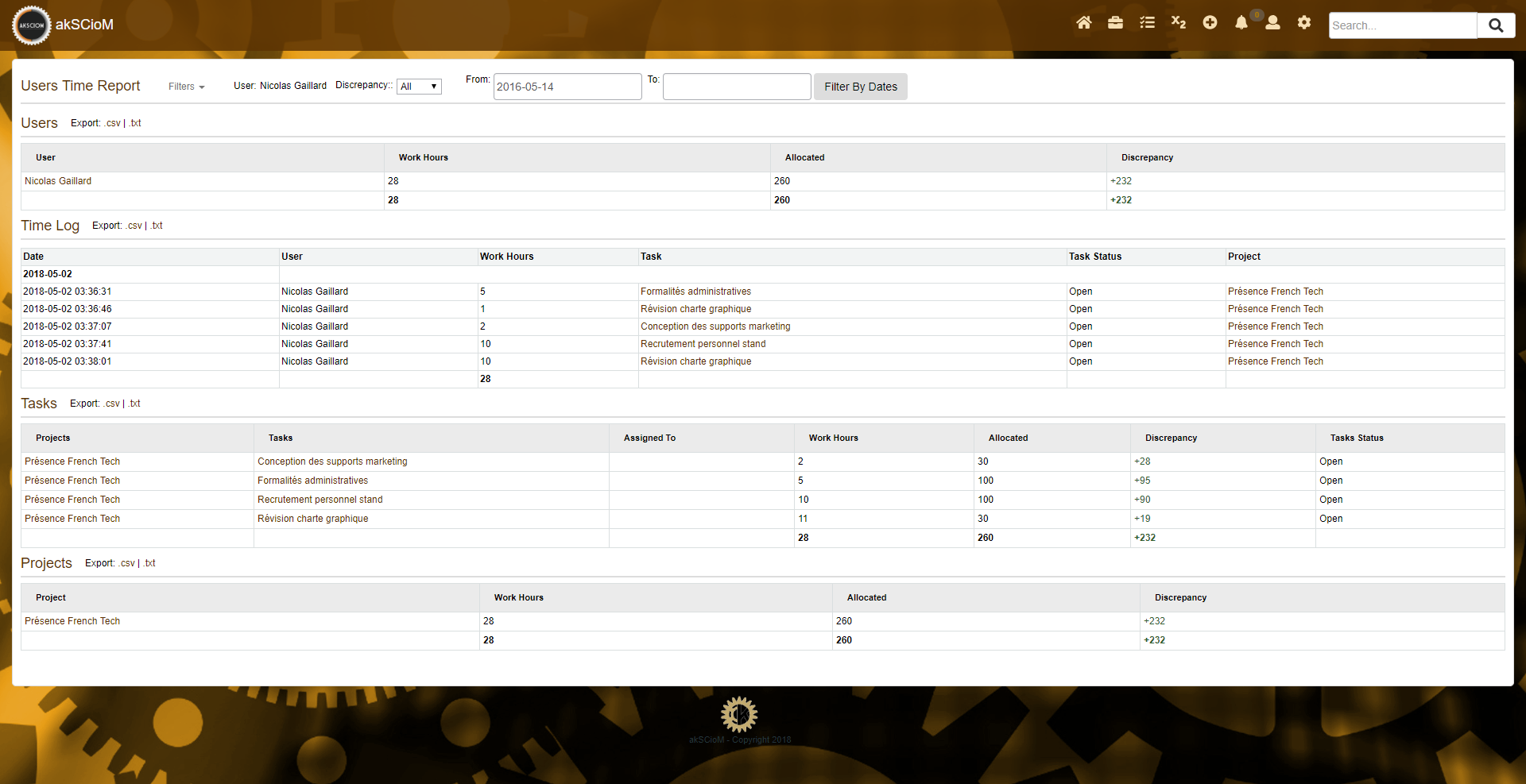Image resolution: width=1526 pixels, height=784 pixels.
Task: Export Time Log as .txt
Action: 157,226
